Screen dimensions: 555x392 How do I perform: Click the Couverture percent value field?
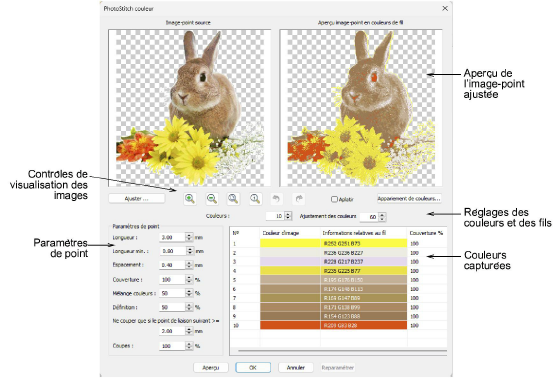click(x=172, y=280)
